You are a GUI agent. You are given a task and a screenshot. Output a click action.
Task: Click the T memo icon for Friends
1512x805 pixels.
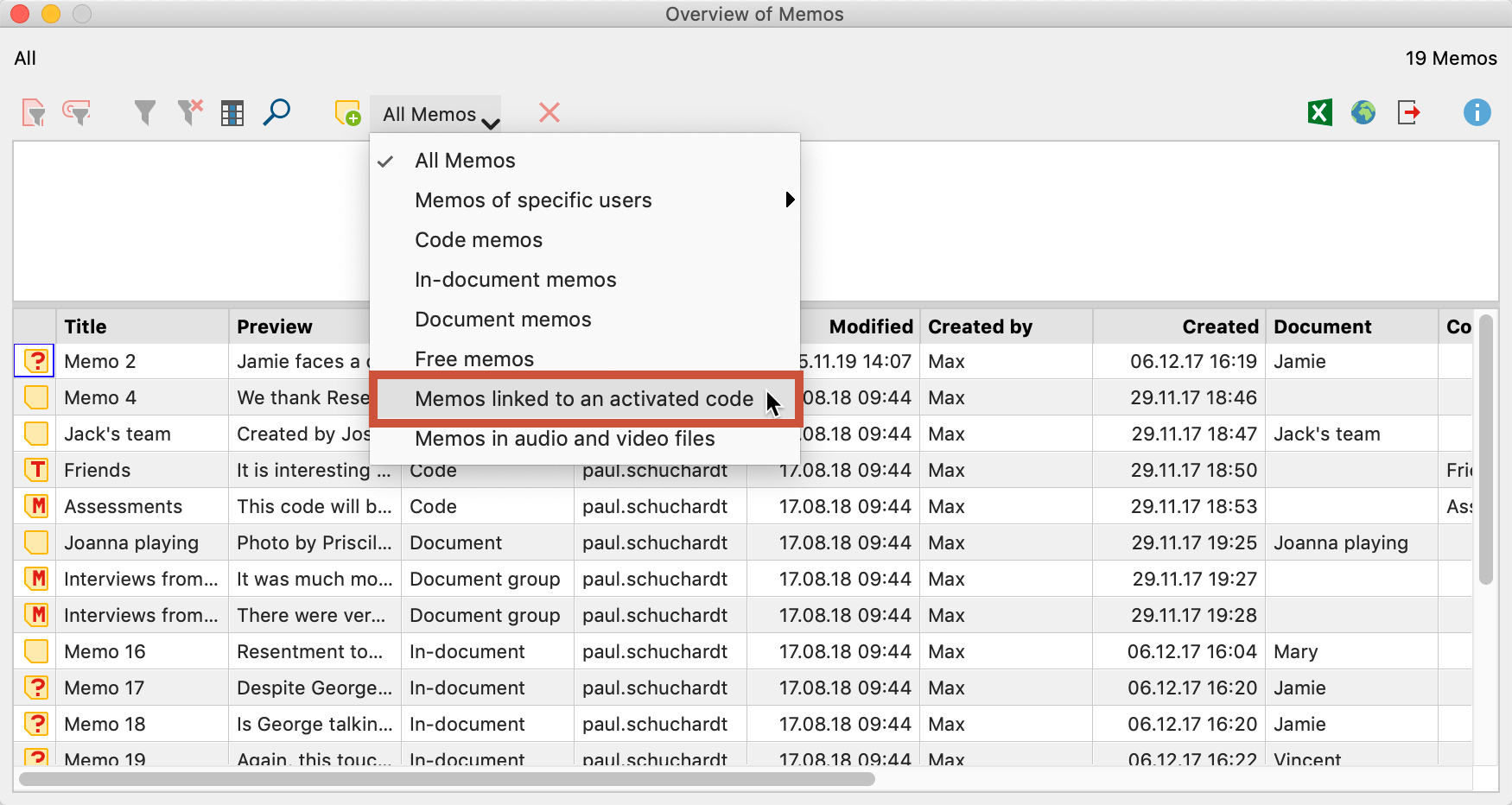click(36, 470)
